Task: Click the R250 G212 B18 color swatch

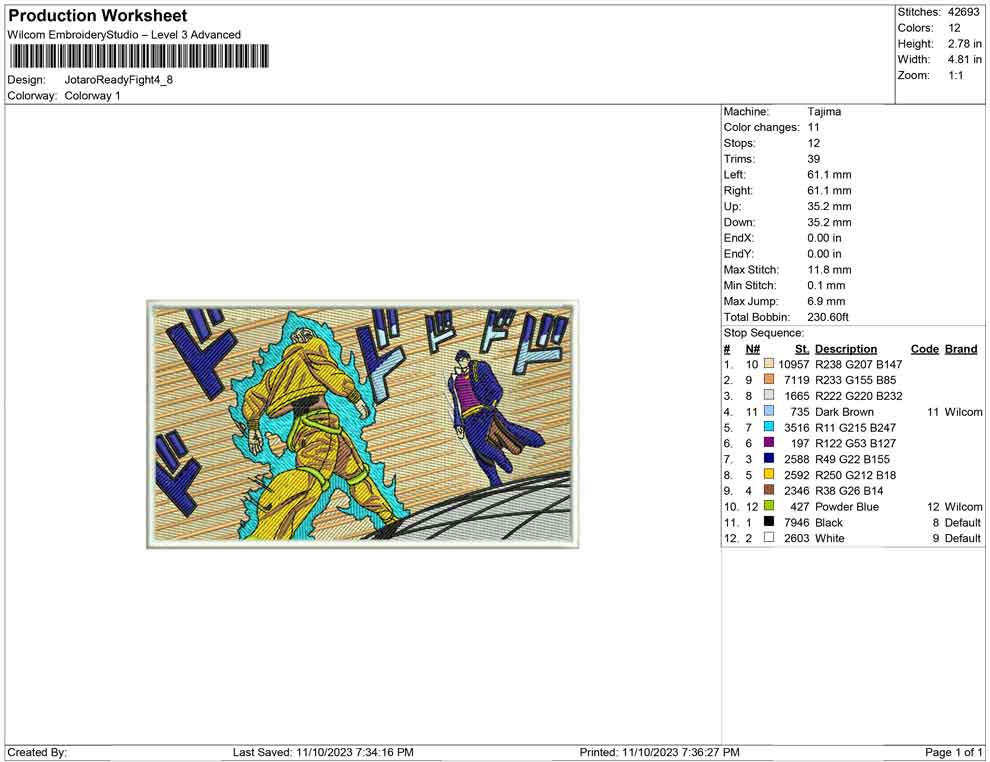Action: pyautogui.click(x=768, y=474)
